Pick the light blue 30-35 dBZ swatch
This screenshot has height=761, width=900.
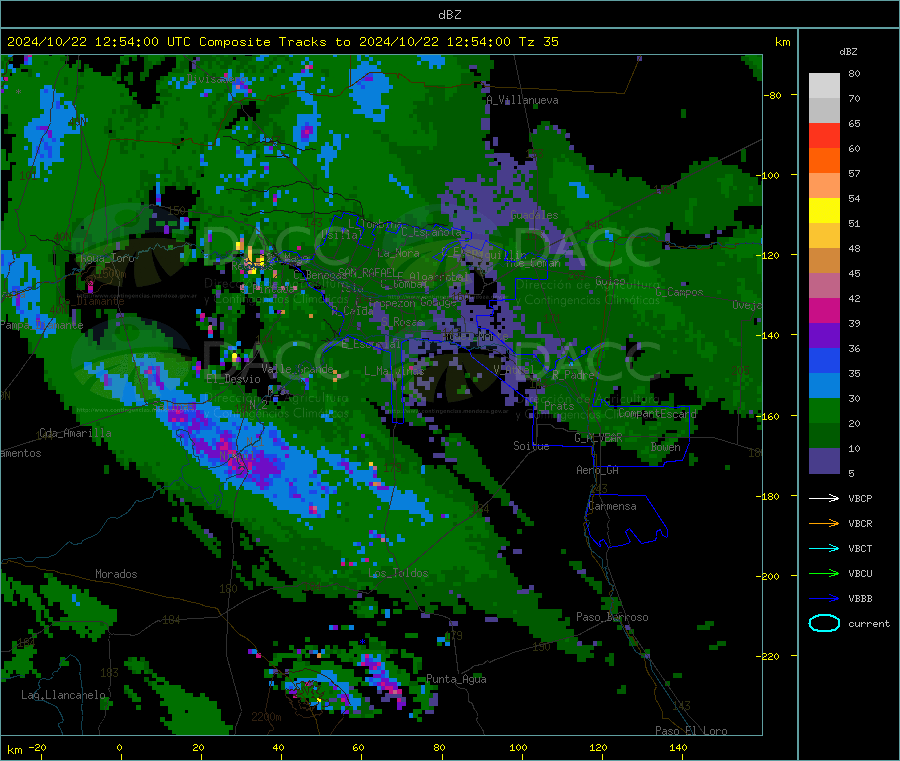coord(824,386)
